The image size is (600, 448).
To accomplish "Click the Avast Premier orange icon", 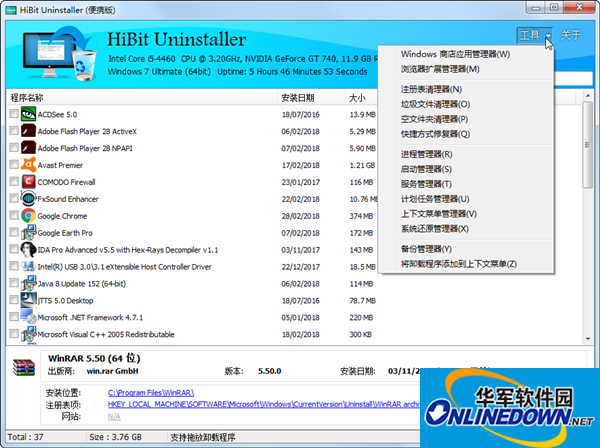I will (x=28, y=165).
